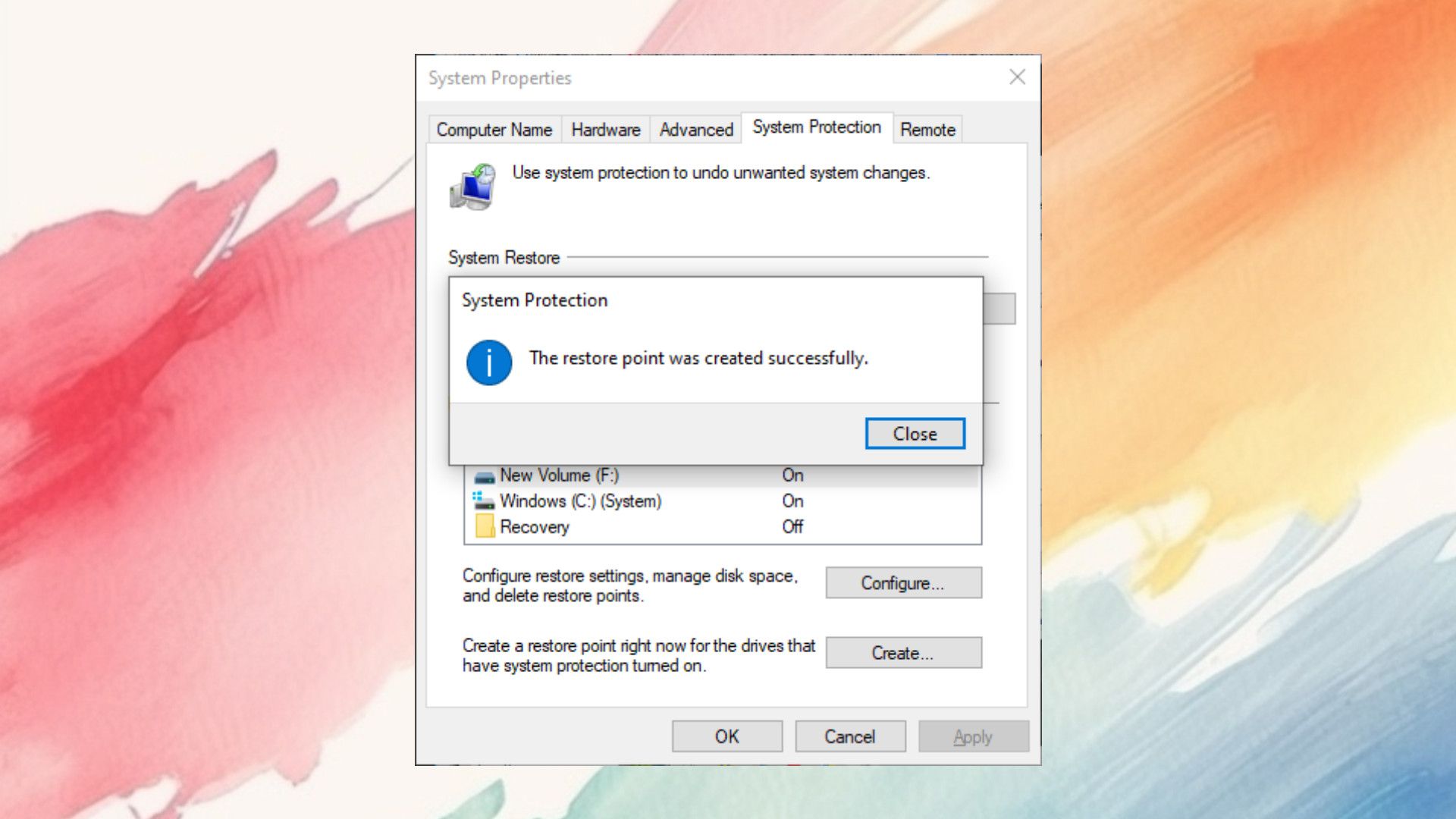Click the restore point created successfully message
Viewport: 1456px width, 819px height.
(698, 359)
